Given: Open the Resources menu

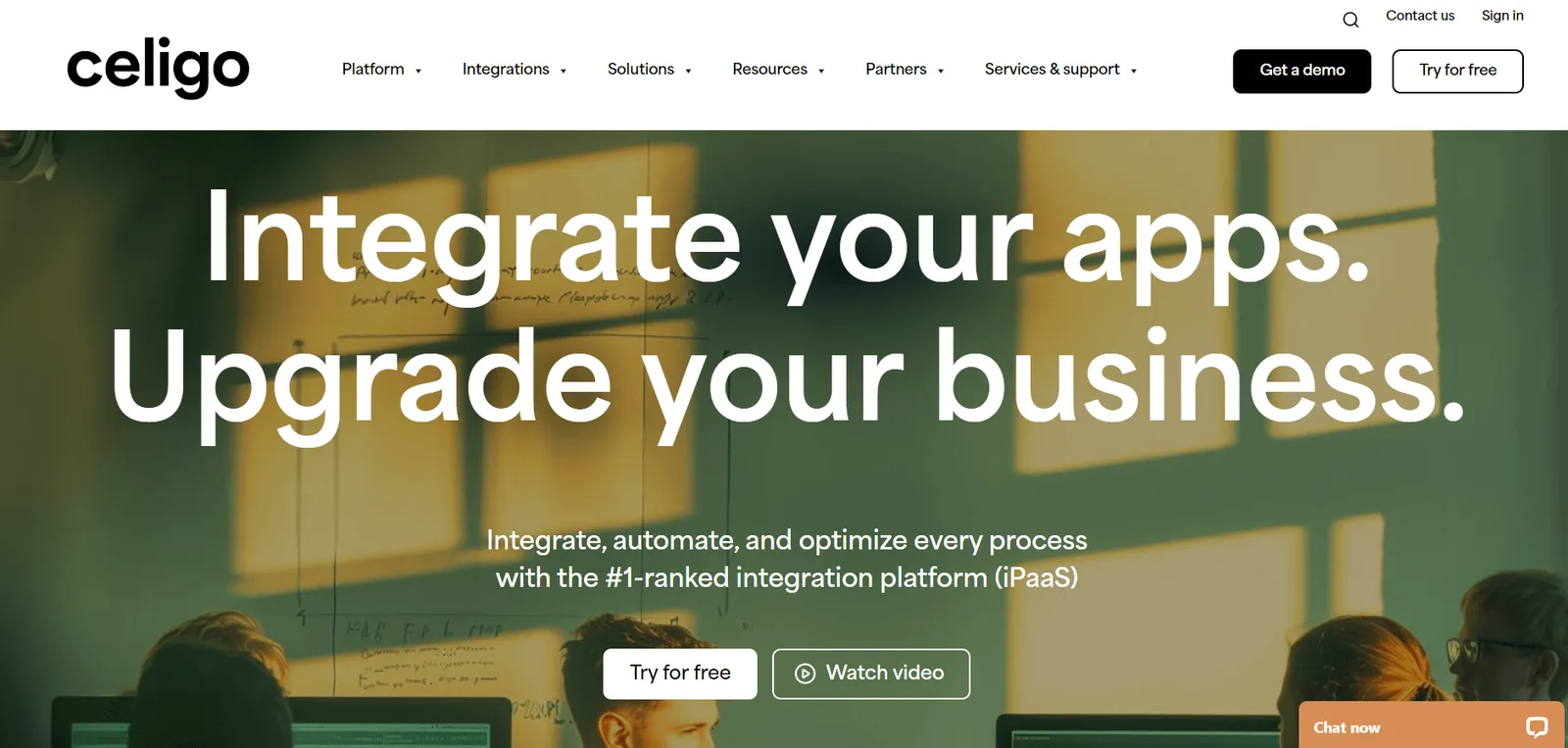Looking at the screenshot, I should coord(770,70).
